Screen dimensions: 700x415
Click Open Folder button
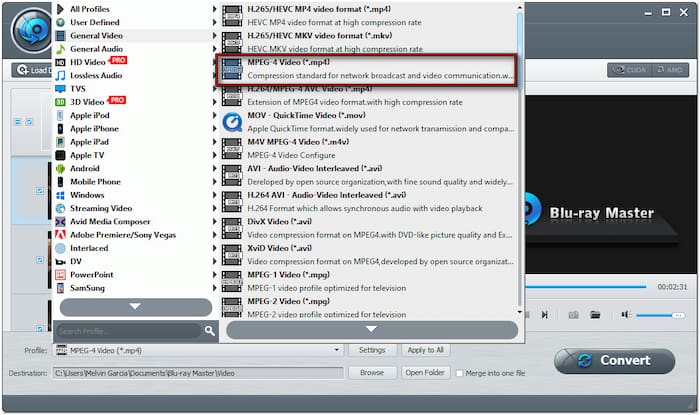425,373
